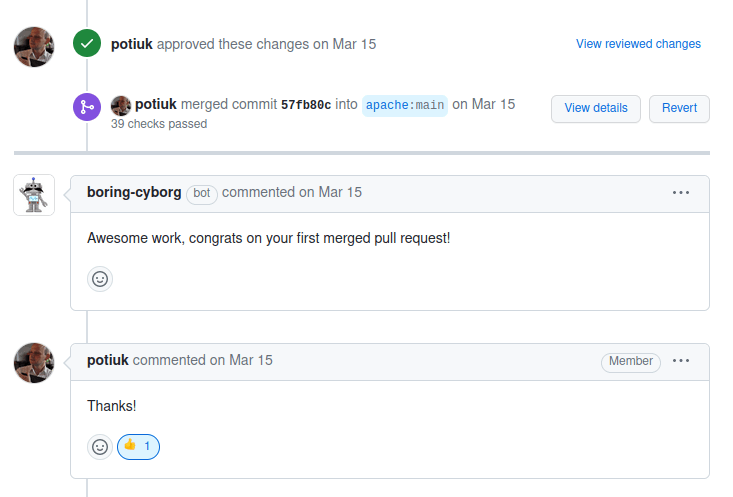Add reaction to potiuk's Thanks comment
Viewport: 733px width, 497px height.
tap(100, 447)
